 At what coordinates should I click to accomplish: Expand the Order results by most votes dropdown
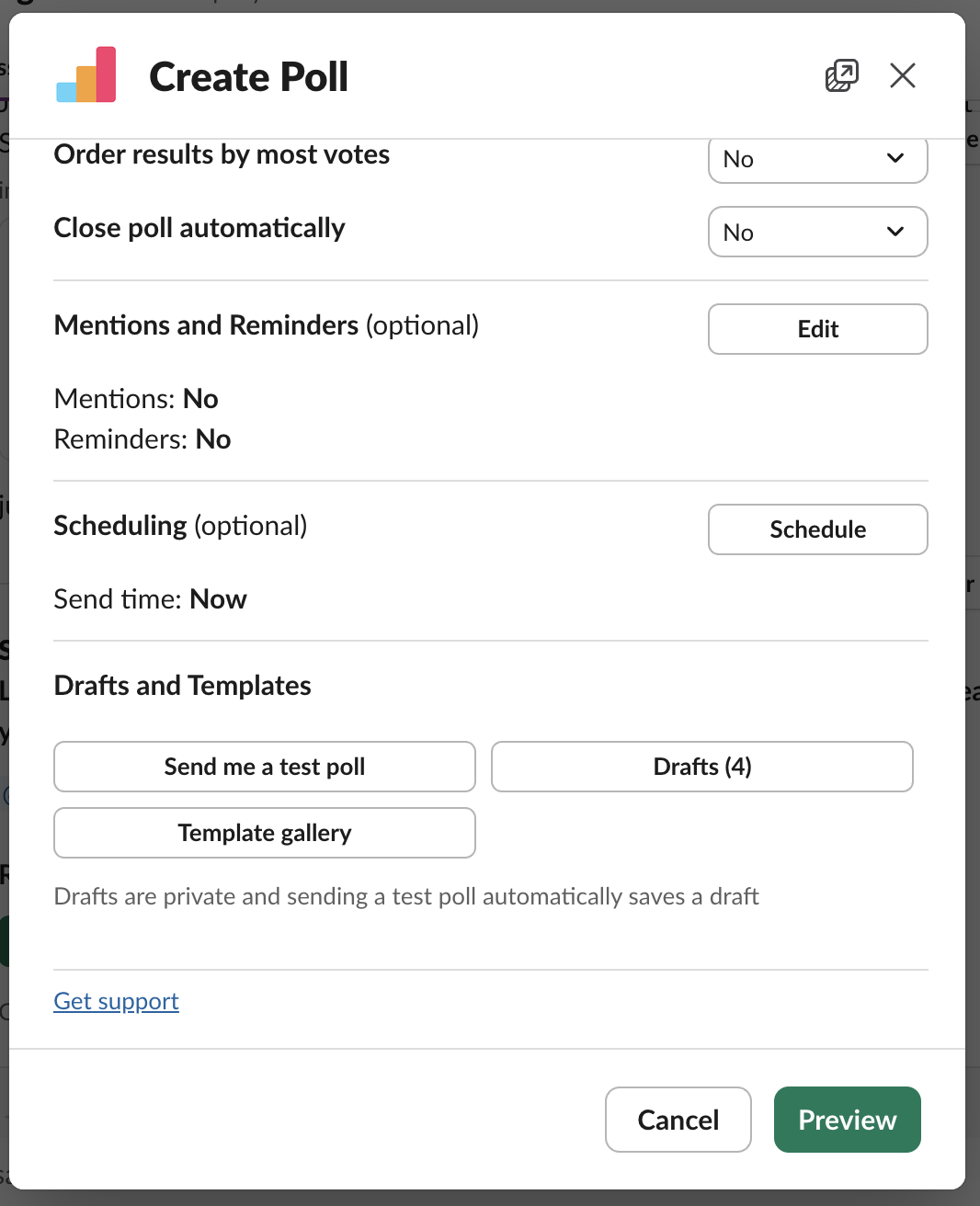[x=817, y=160]
